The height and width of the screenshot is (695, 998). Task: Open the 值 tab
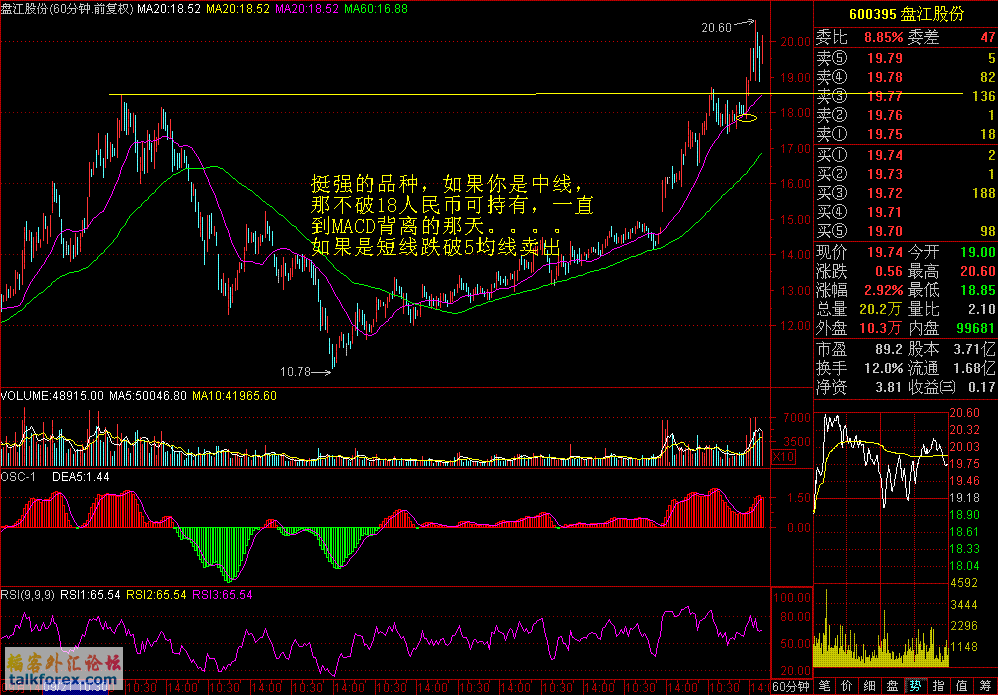coord(961,686)
